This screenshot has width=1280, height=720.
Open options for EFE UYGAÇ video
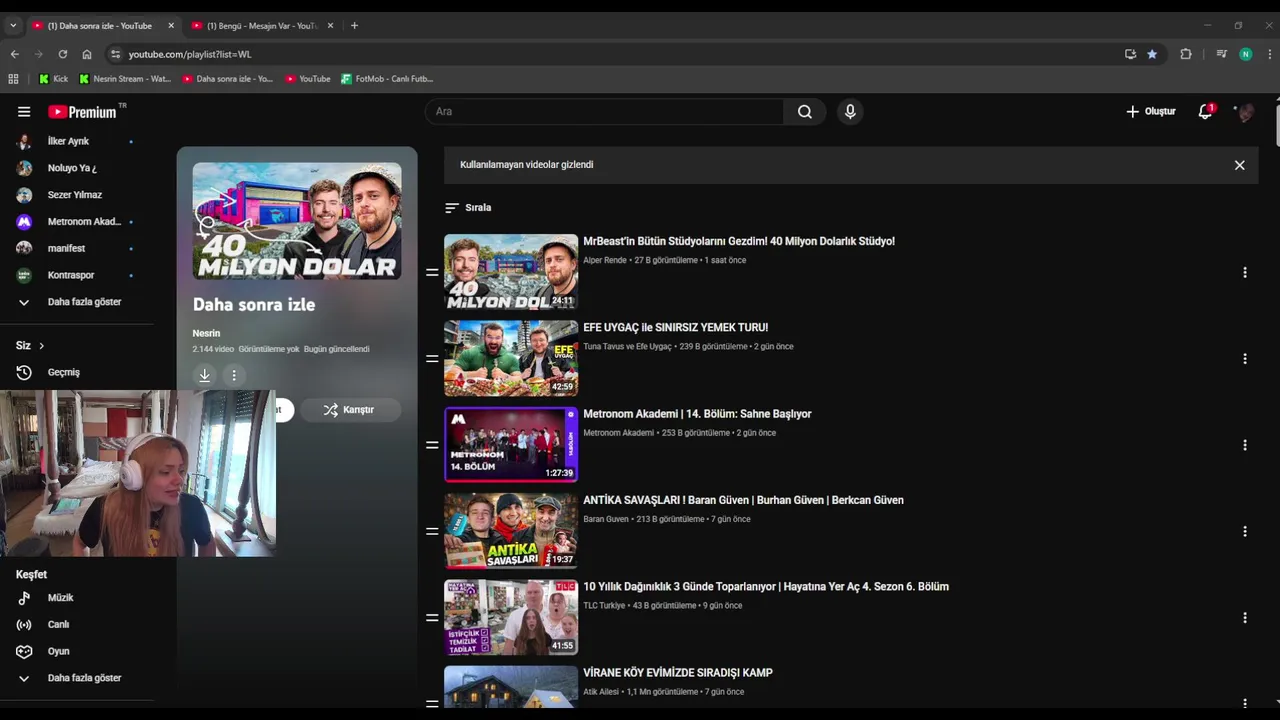tap(1245, 358)
